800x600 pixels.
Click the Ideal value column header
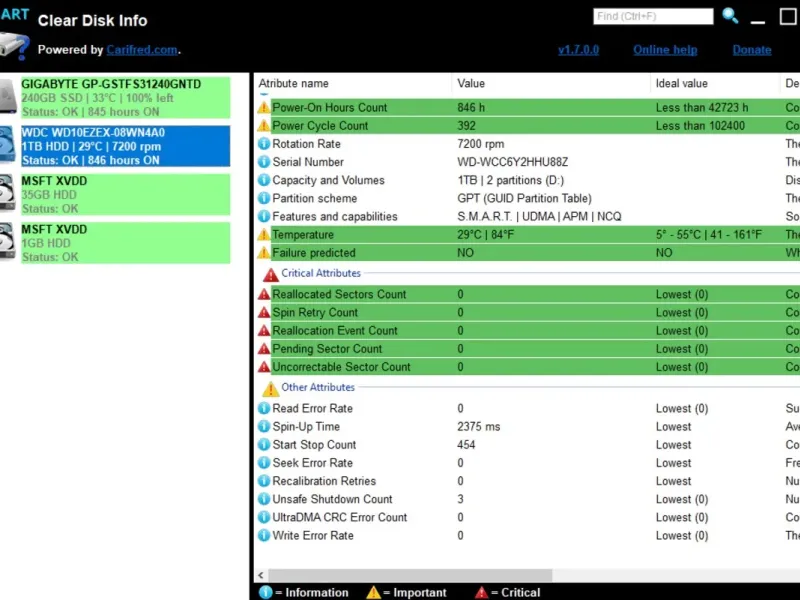coord(682,83)
